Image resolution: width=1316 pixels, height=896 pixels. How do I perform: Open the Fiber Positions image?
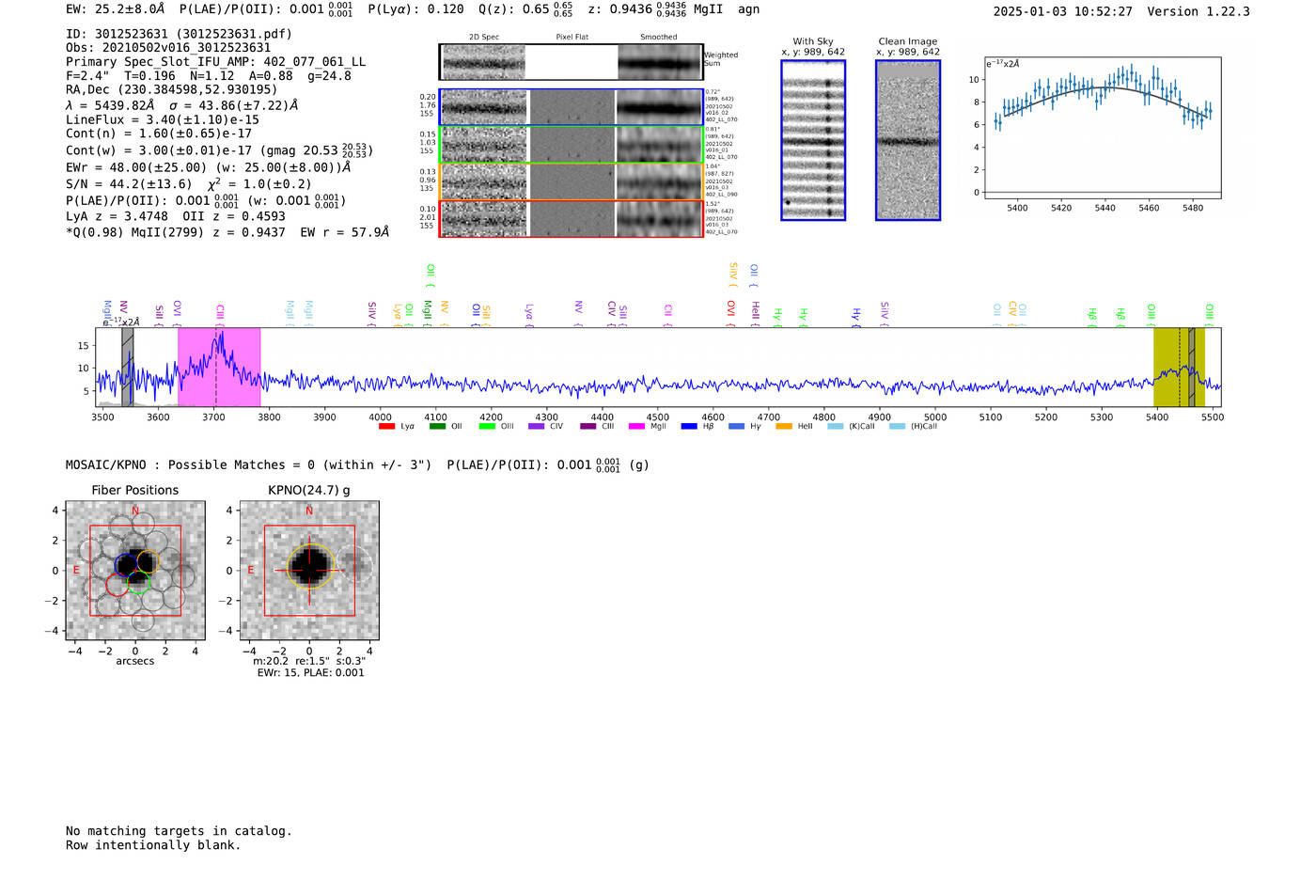[x=135, y=571]
